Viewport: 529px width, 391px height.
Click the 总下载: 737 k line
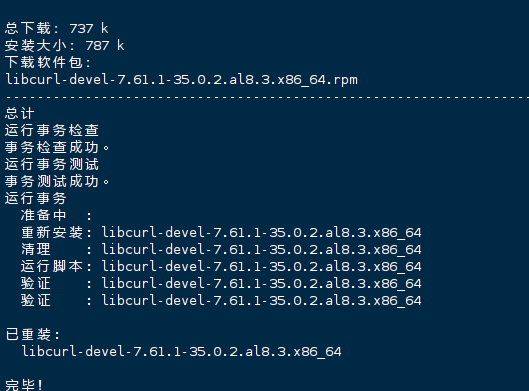[x=57, y=28]
